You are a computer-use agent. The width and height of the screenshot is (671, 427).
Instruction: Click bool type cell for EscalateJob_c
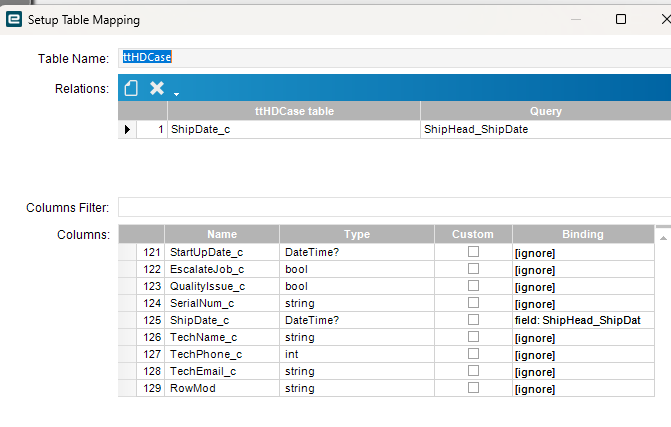tap(357, 270)
